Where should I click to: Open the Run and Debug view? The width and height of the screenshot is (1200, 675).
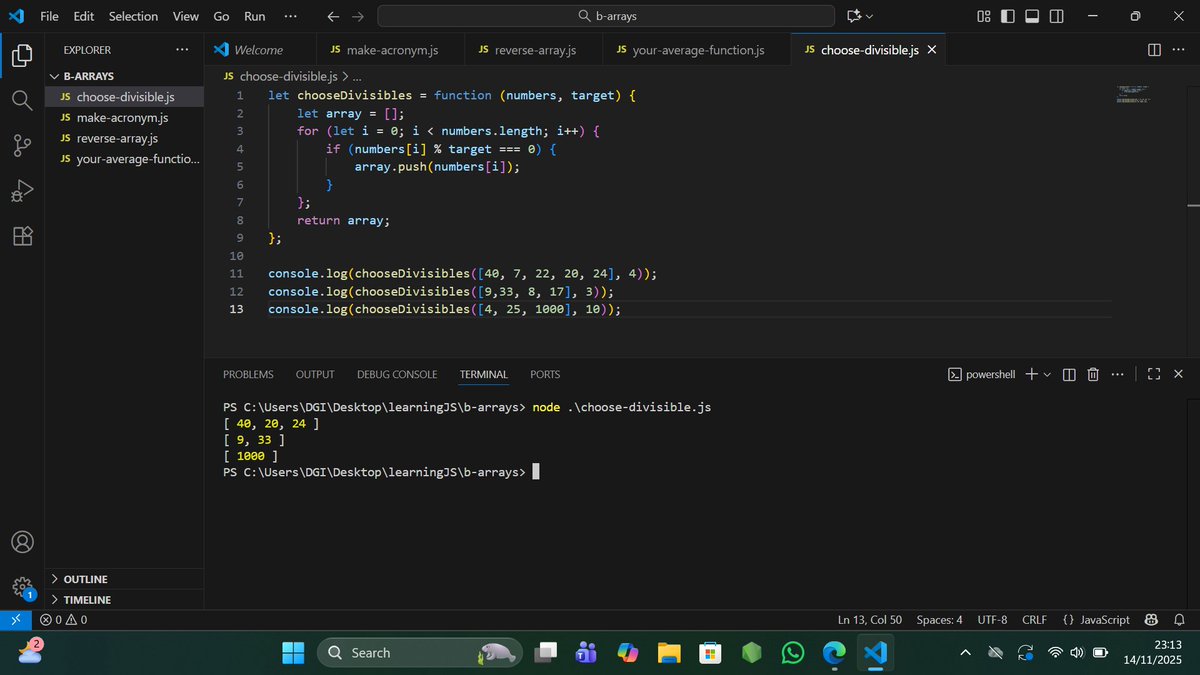coord(22,190)
